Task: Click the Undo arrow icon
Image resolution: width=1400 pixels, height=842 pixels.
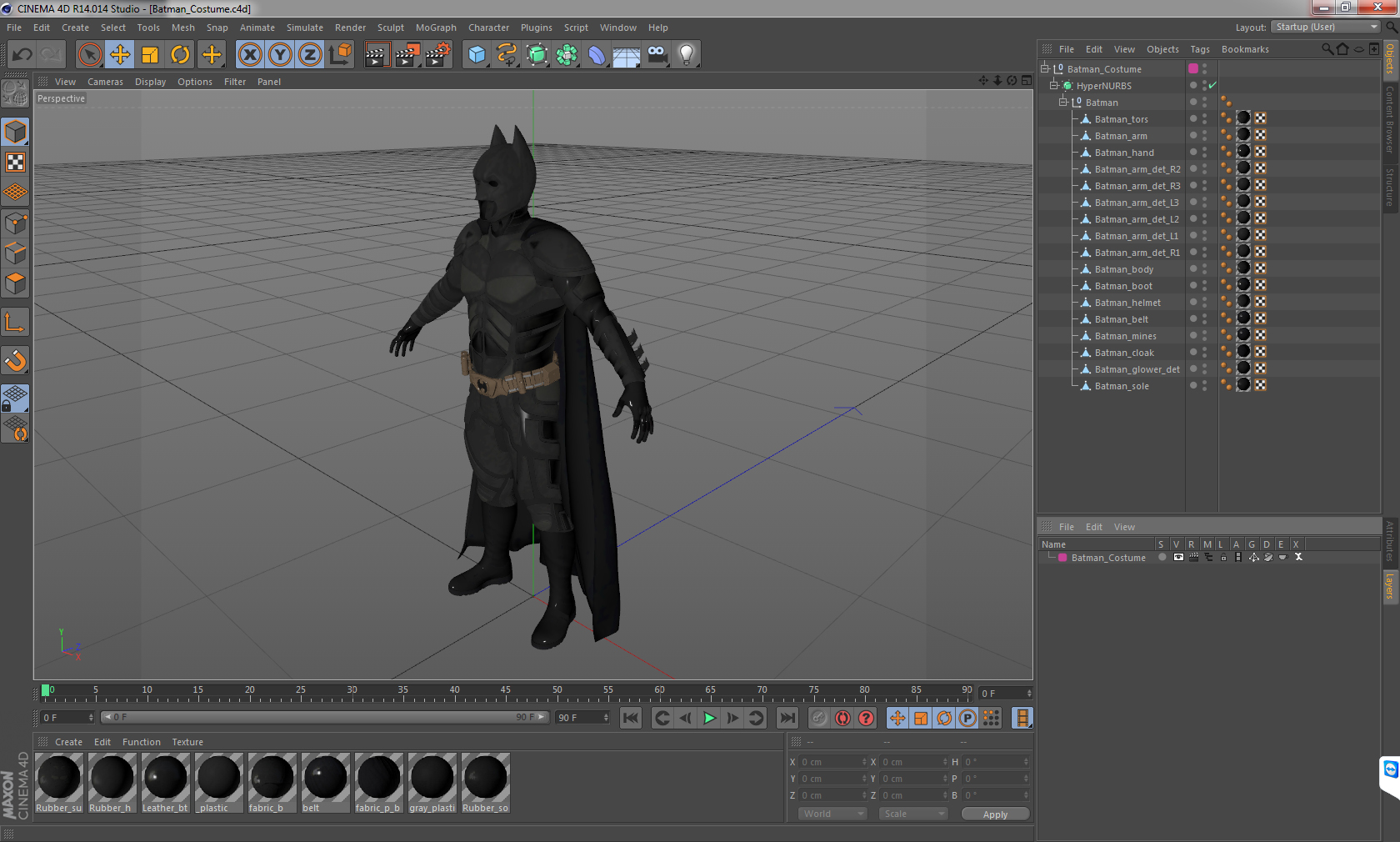Action: point(22,55)
